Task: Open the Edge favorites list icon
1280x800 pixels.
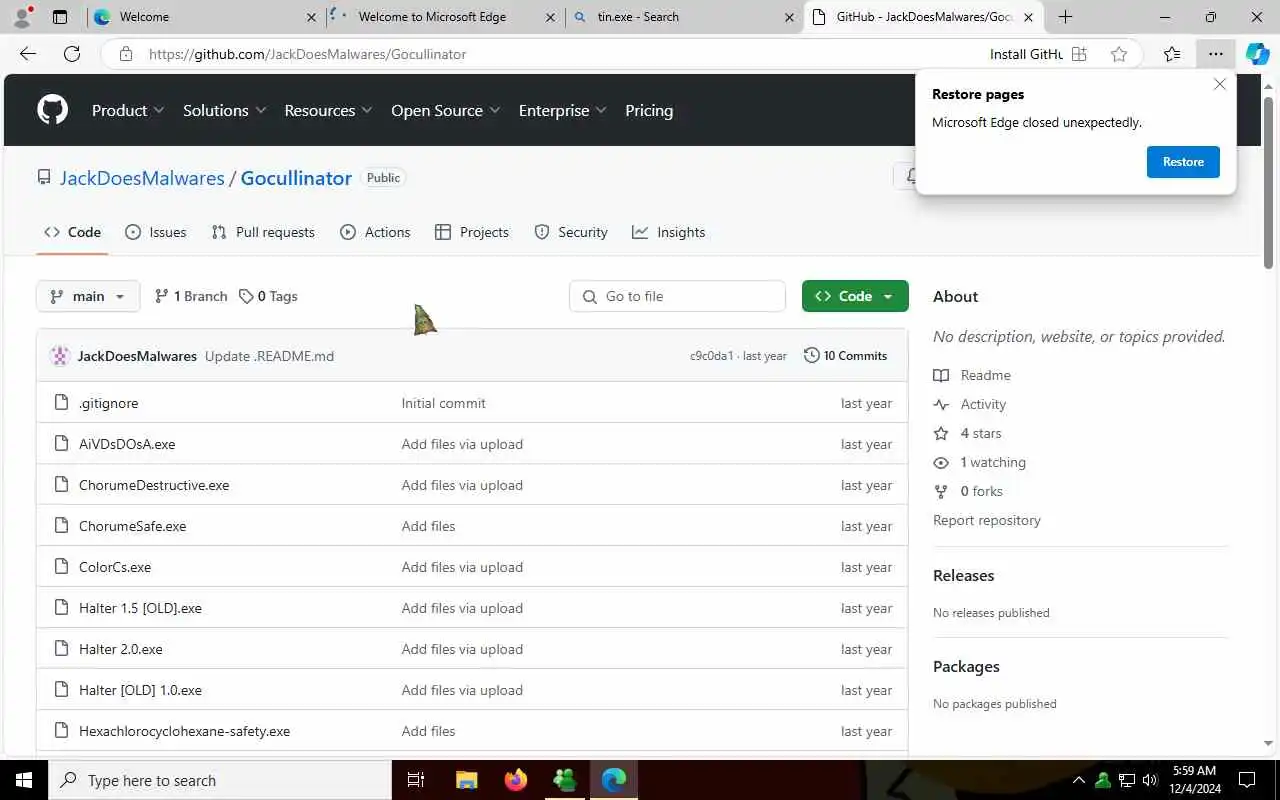Action: pos(1172,54)
